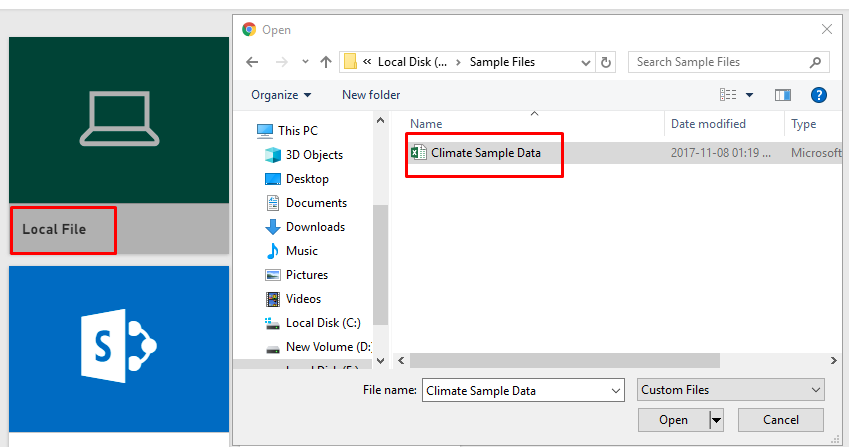Image resolution: width=849 pixels, height=447 pixels.
Task: Select Pictures in navigation pane
Action: pos(306,275)
